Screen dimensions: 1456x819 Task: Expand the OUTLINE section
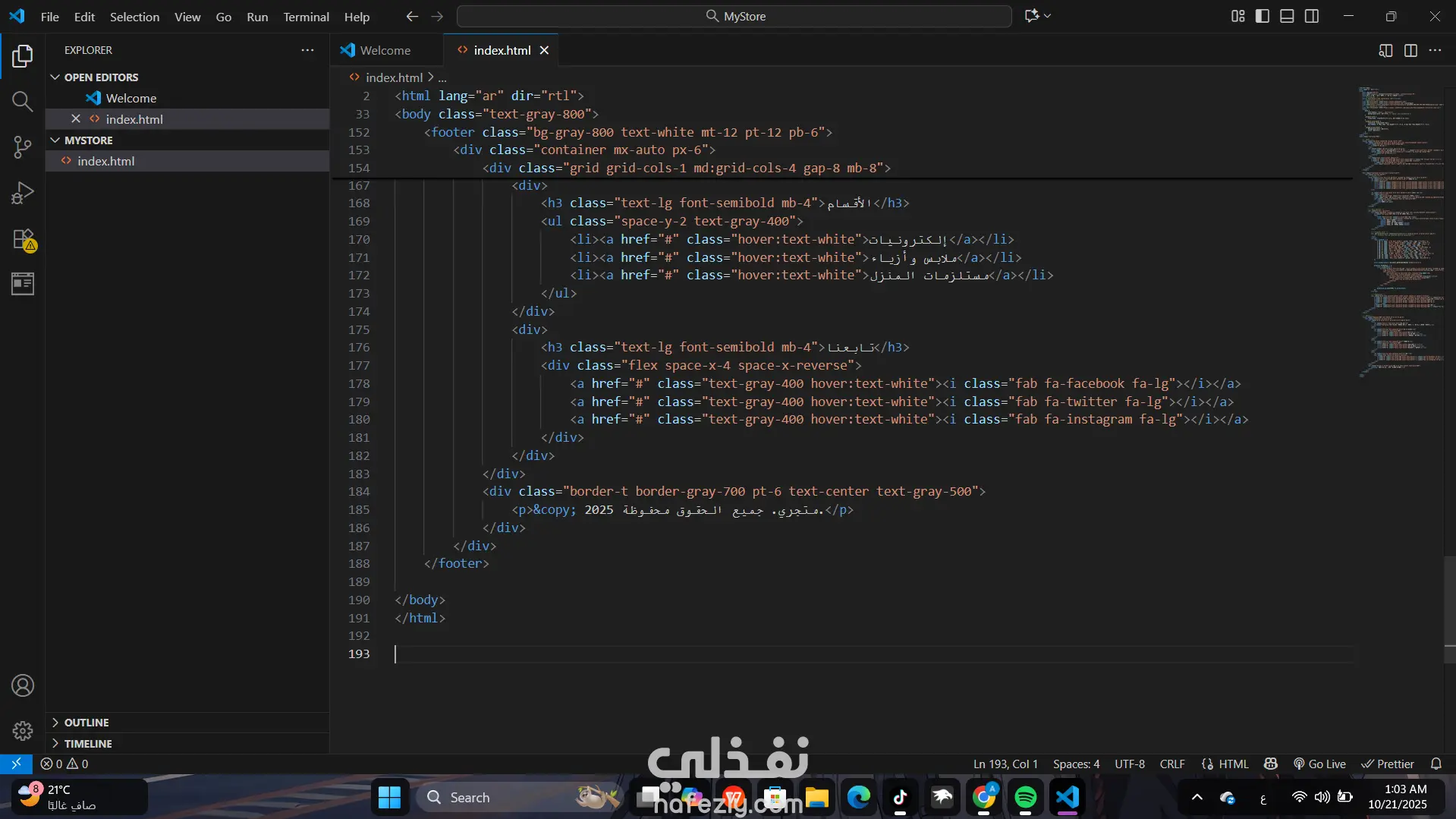pos(86,723)
